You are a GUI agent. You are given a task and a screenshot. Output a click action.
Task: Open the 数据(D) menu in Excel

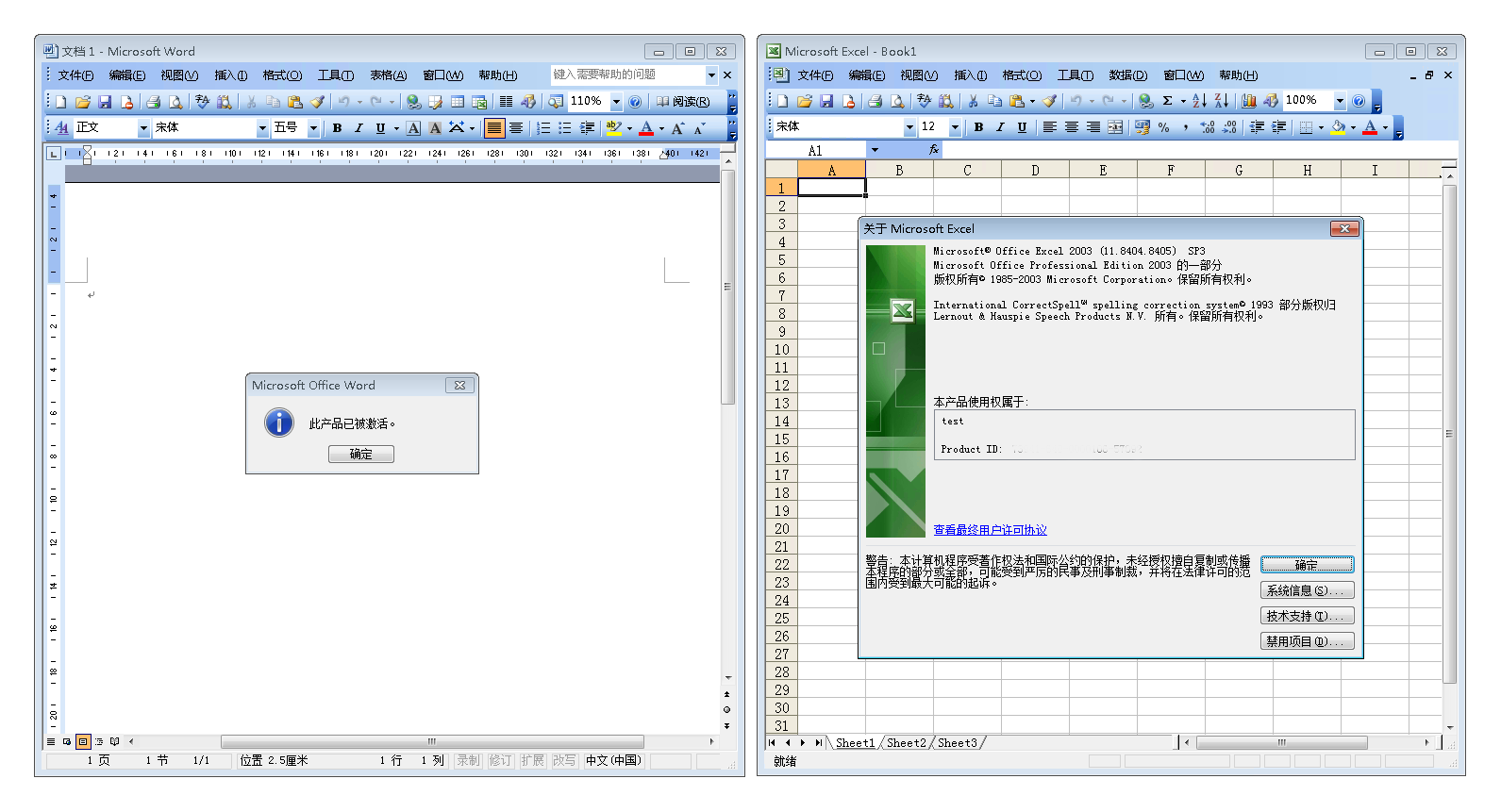click(x=1127, y=75)
